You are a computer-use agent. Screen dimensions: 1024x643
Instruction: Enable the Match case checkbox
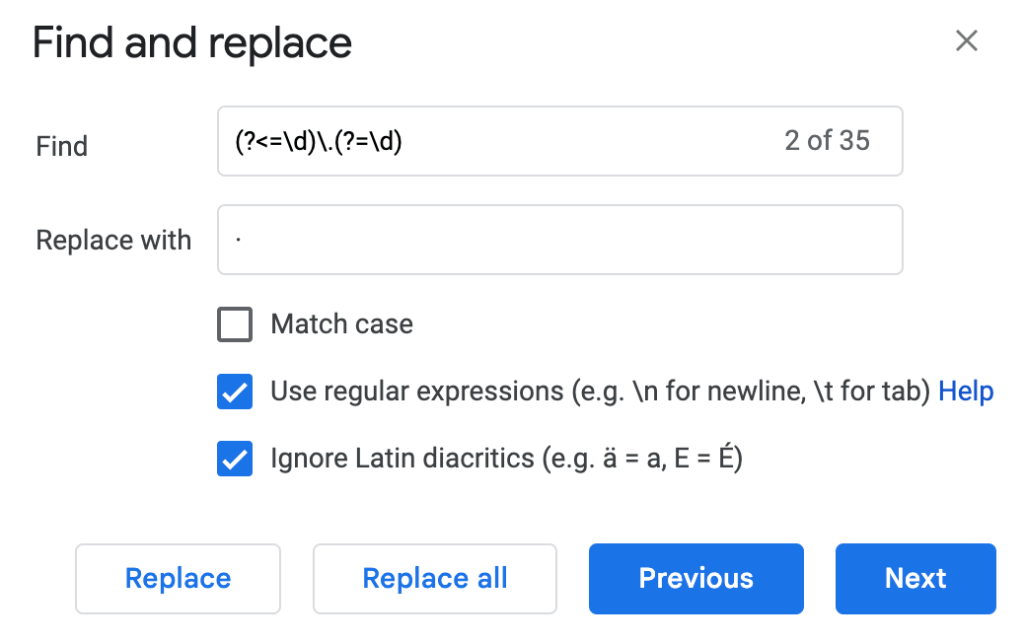tap(235, 325)
